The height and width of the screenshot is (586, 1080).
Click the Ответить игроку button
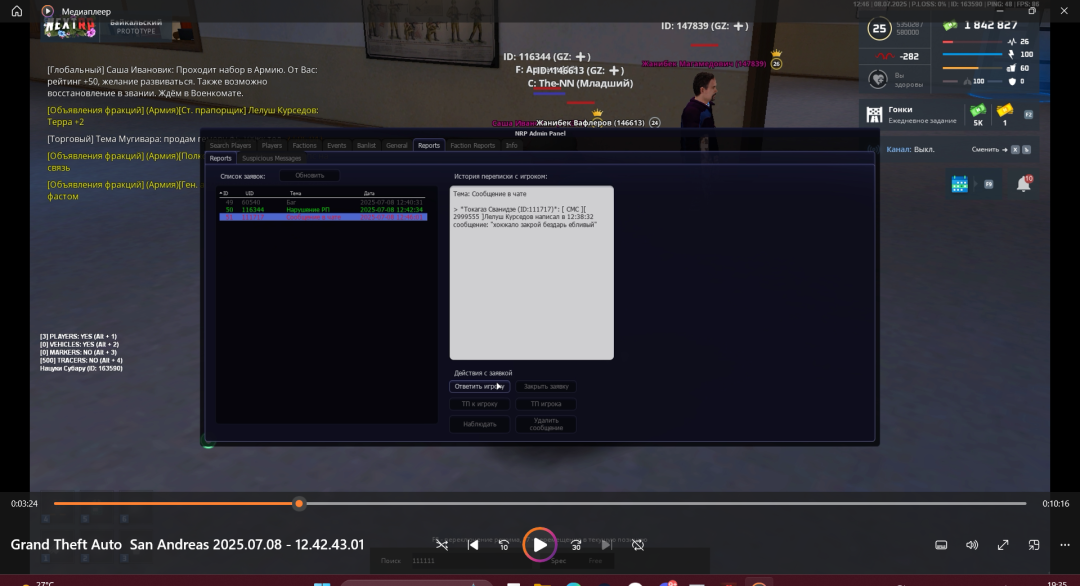pos(479,386)
